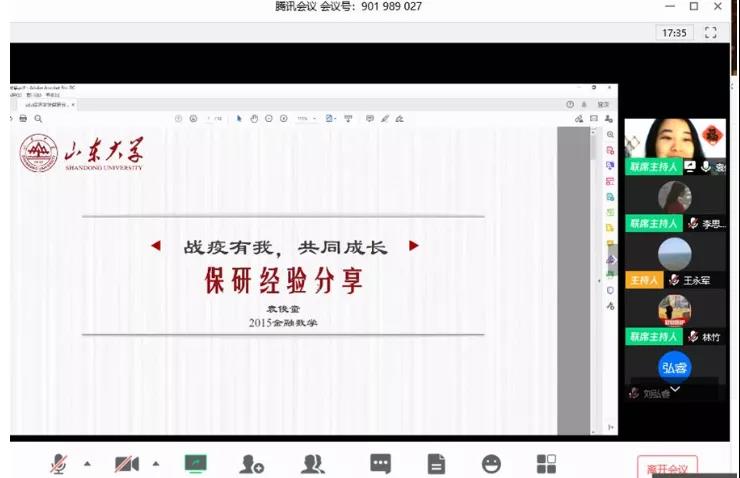Click the help question mark in Acrobat
The height and width of the screenshot is (478, 740).
(570, 104)
